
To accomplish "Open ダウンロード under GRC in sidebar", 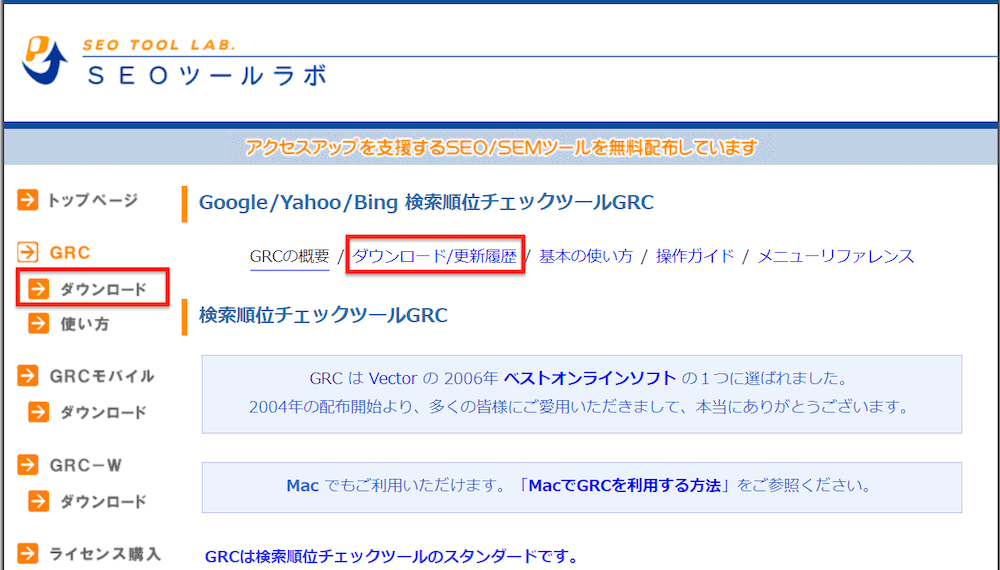I will (103, 289).
